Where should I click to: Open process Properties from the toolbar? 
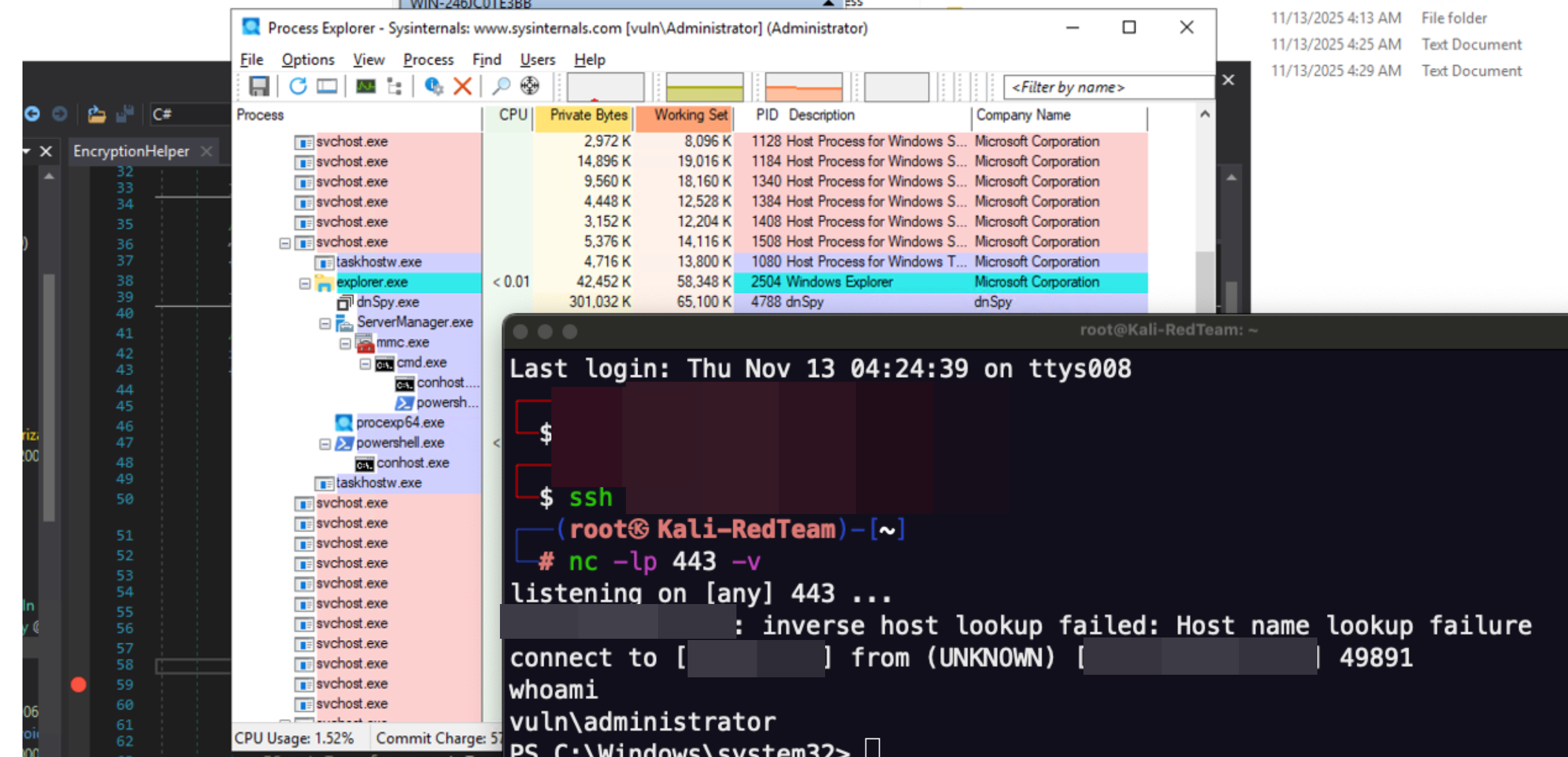coord(434,86)
